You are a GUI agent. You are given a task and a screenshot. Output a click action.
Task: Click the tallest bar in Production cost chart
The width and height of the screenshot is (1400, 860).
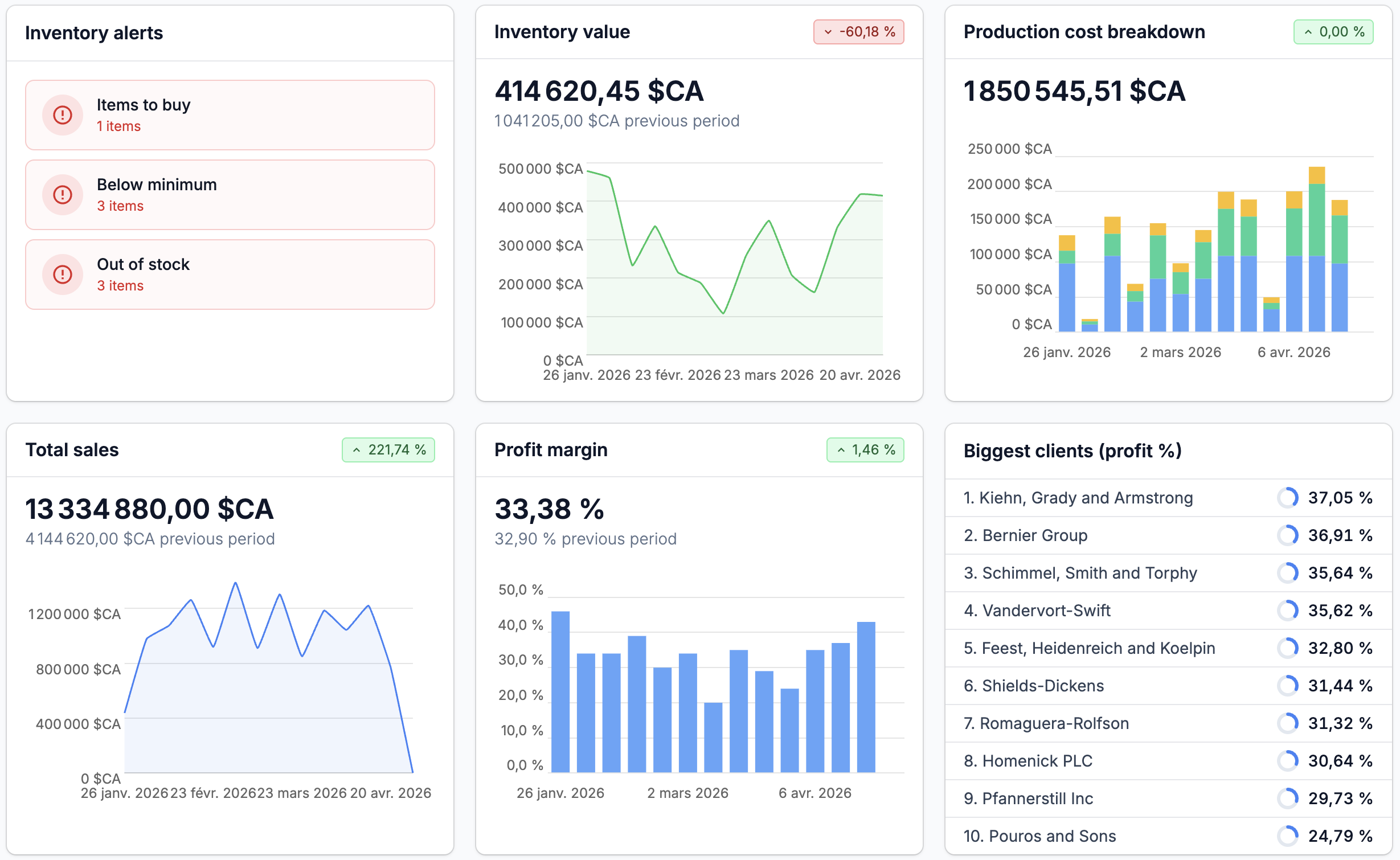tap(1316, 249)
